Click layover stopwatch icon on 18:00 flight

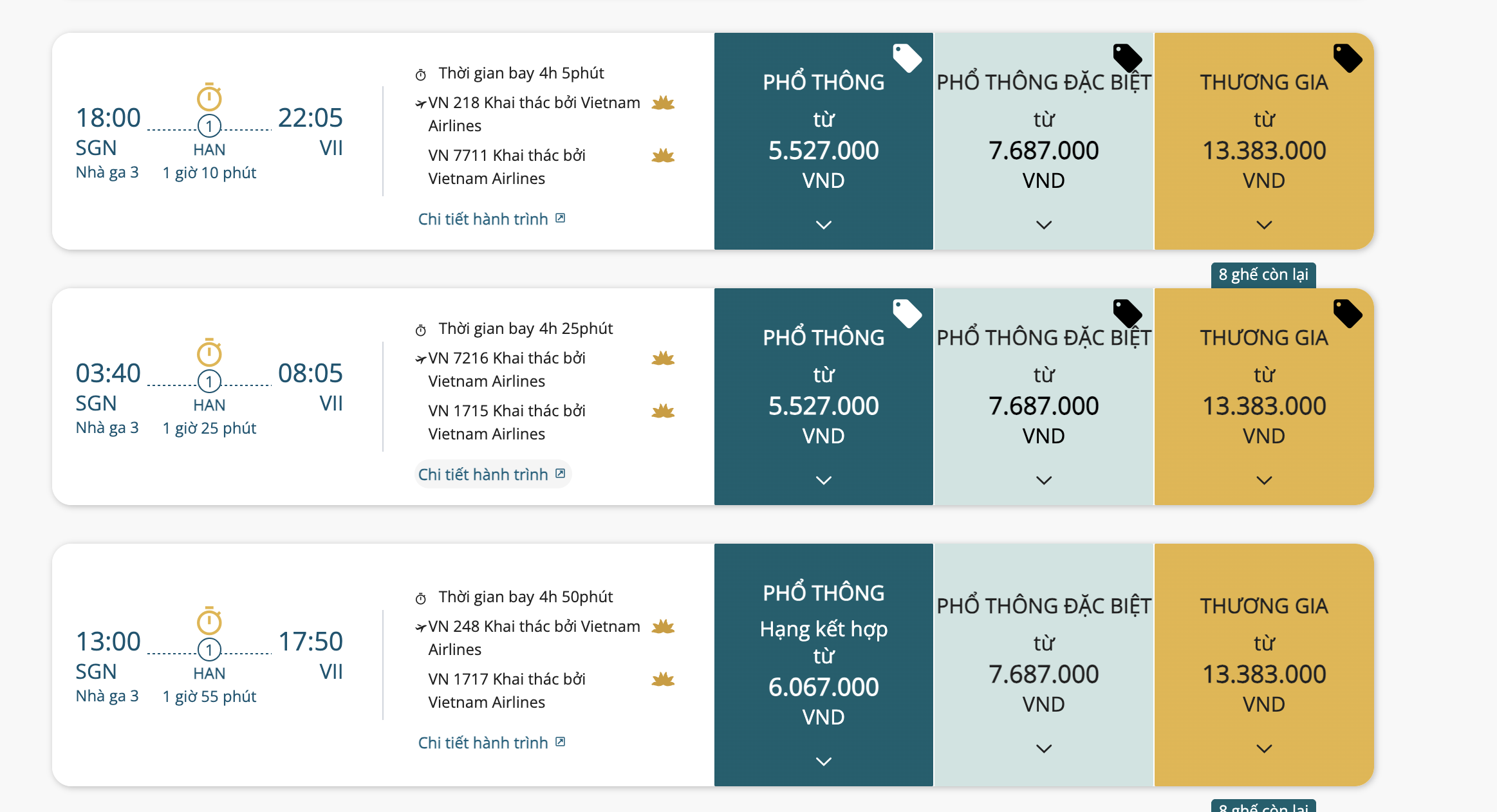click(x=209, y=97)
